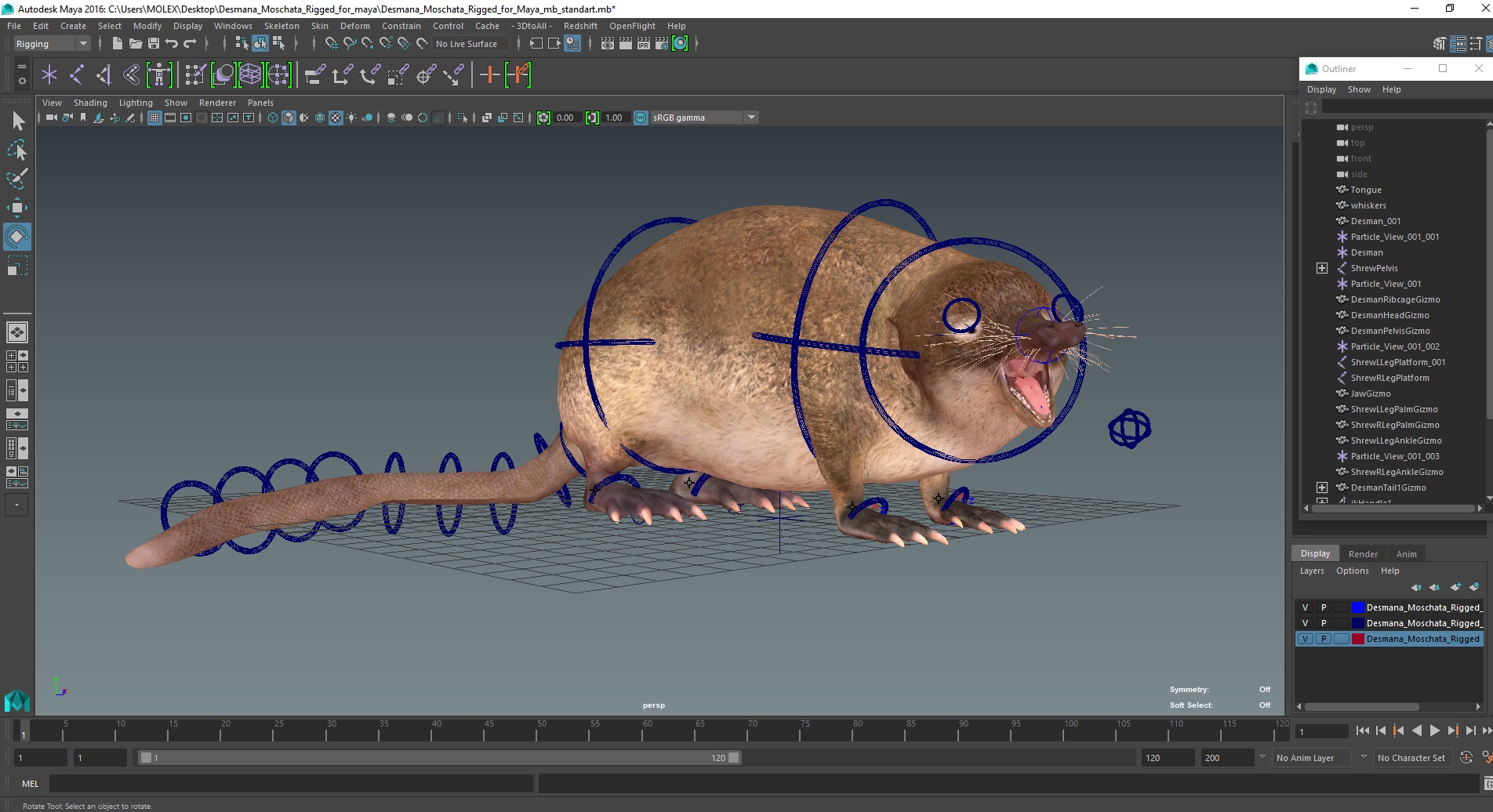This screenshot has width=1493, height=812.
Task: Open the Constrain menu
Action: pos(401,26)
